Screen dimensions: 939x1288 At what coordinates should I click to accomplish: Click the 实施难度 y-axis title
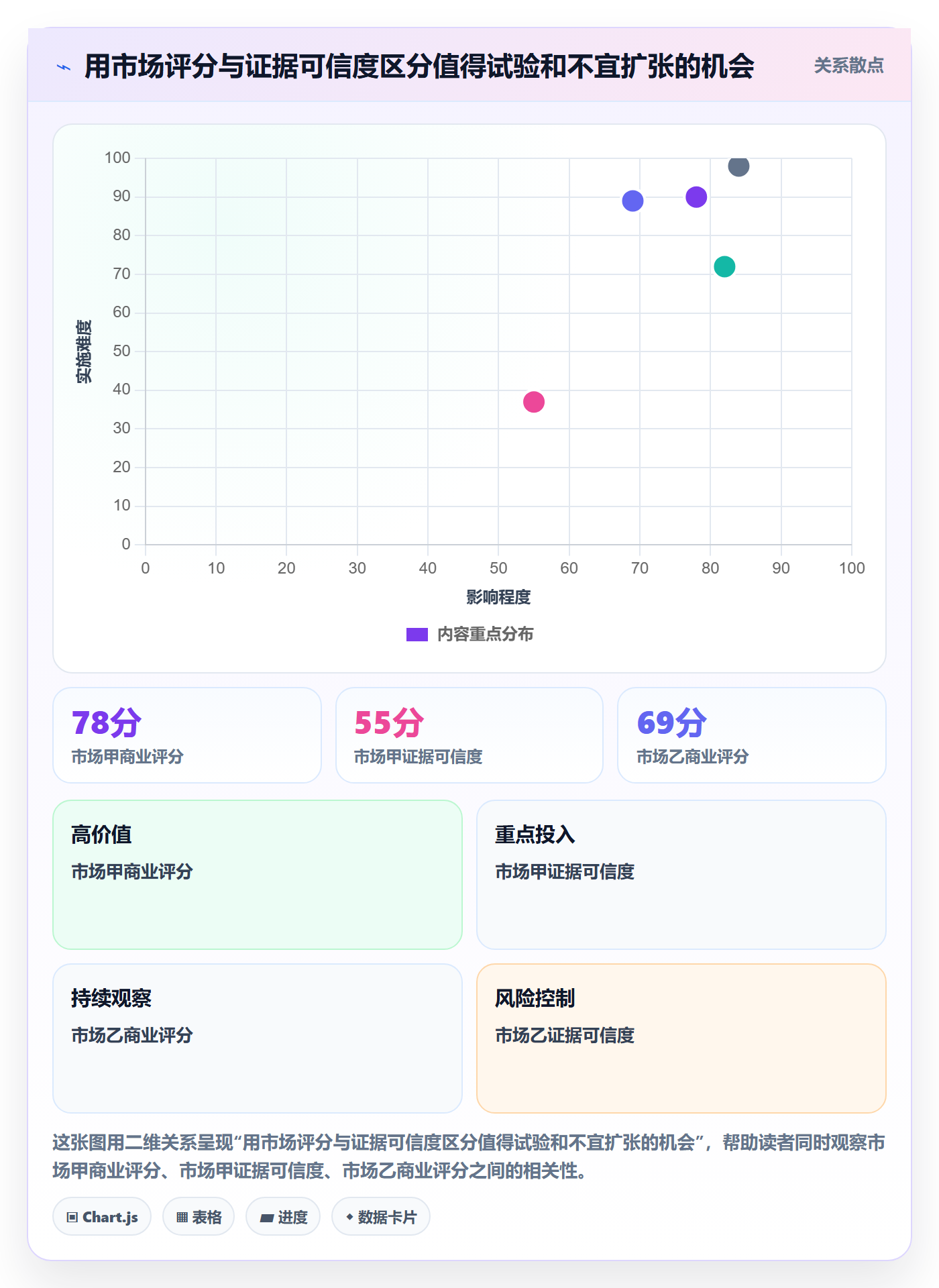[84, 351]
